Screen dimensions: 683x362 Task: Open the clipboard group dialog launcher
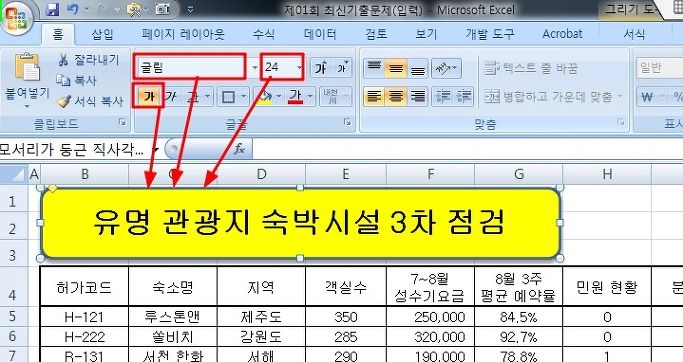(x=122, y=123)
